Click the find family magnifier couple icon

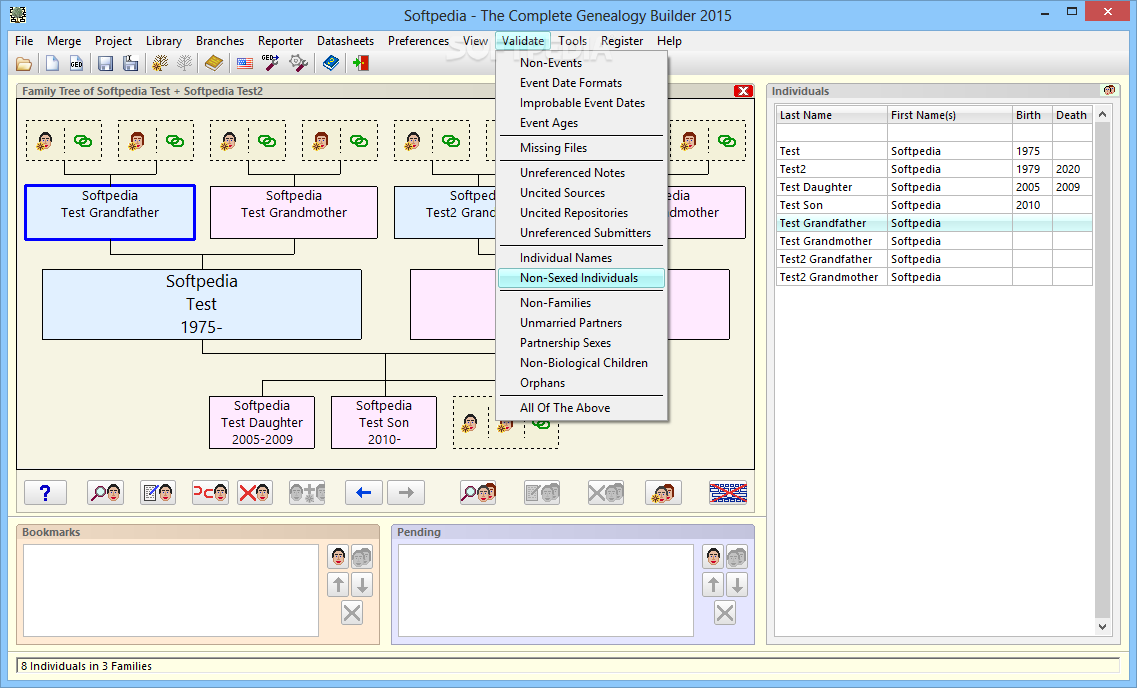[478, 493]
